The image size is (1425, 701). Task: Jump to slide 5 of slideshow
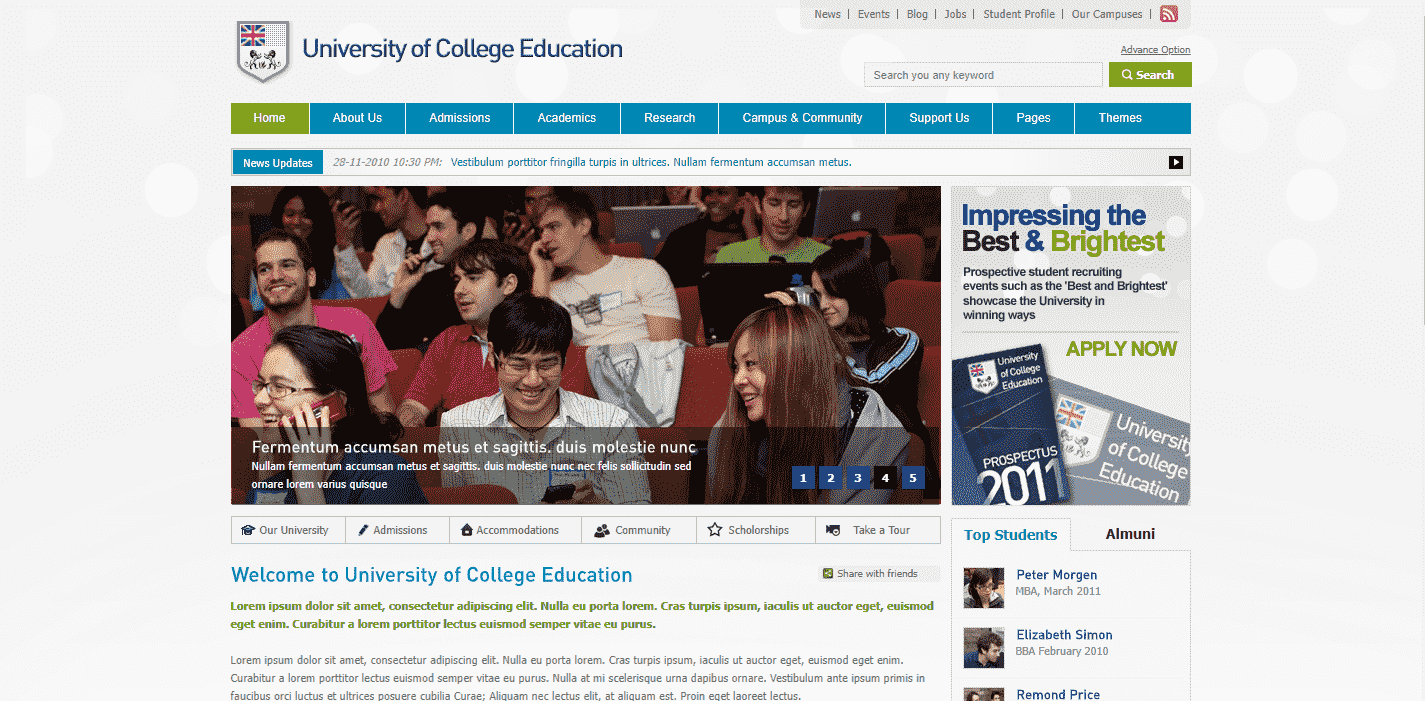tap(911, 478)
